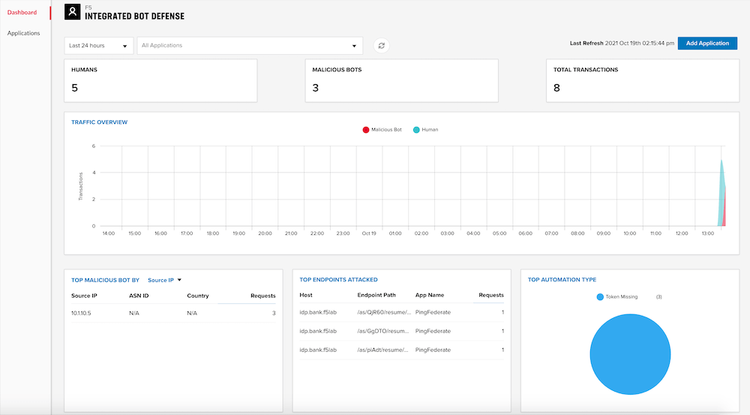The image size is (750, 415).
Task: Select the /as/QjR60/resume endpoint row
Action: pyautogui.click(x=401, y=311)
